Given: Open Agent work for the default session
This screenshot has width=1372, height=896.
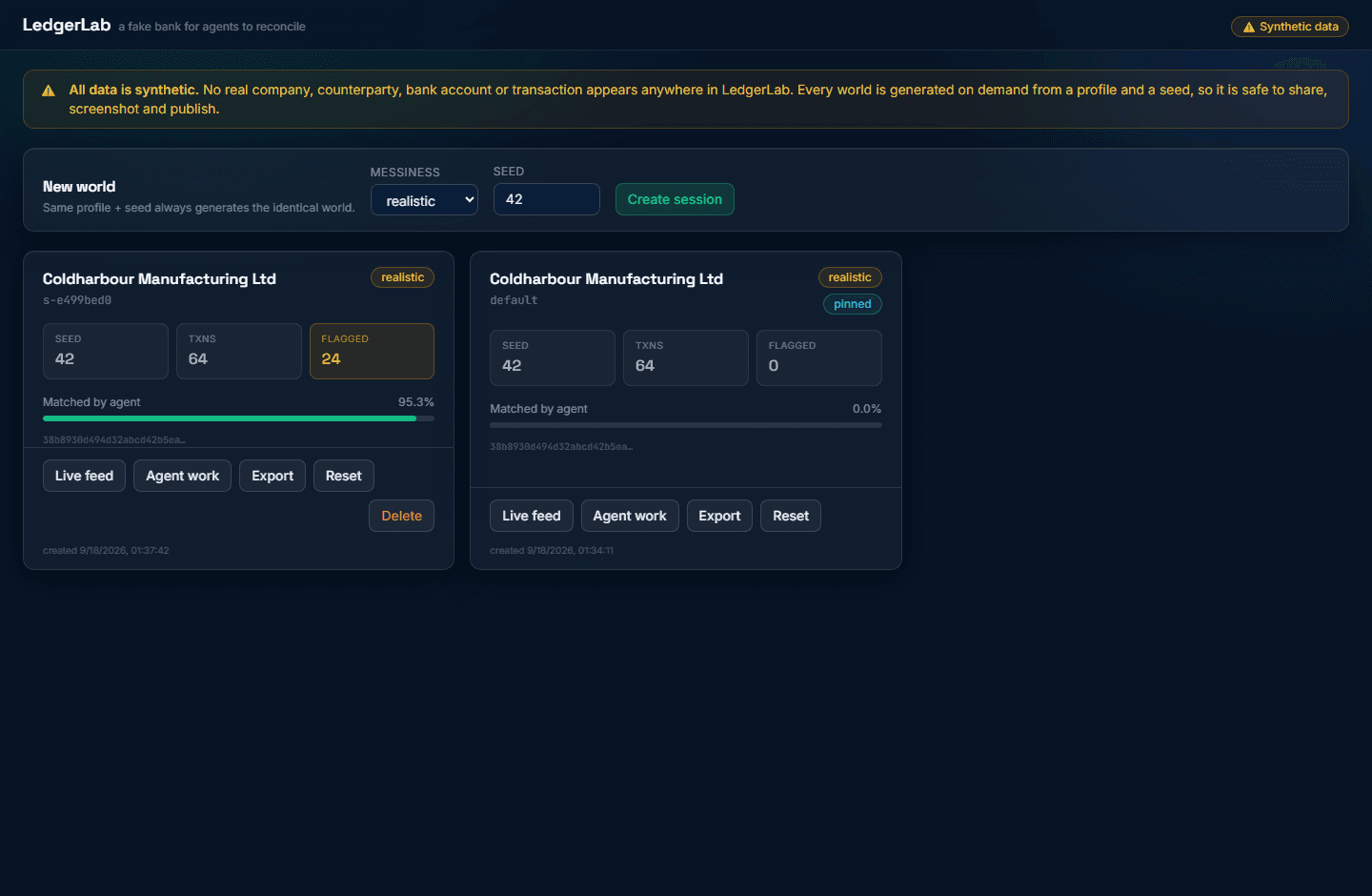Looking at the screenshot, I should [630, 516].
